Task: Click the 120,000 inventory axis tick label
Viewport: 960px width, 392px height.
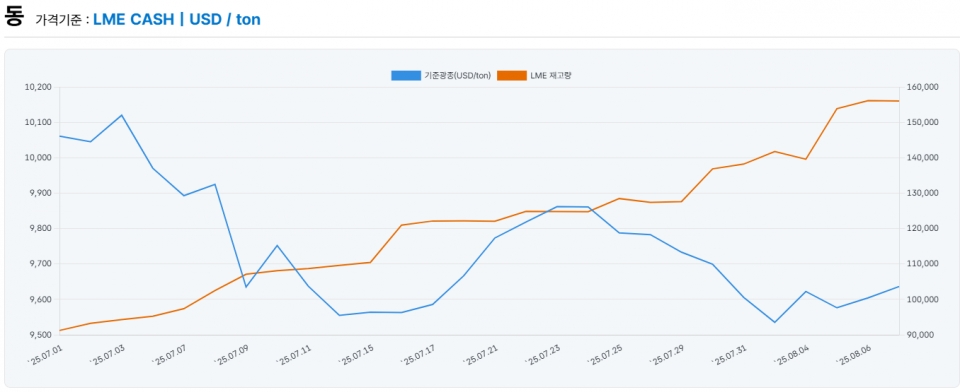Action: pos(921,228)
